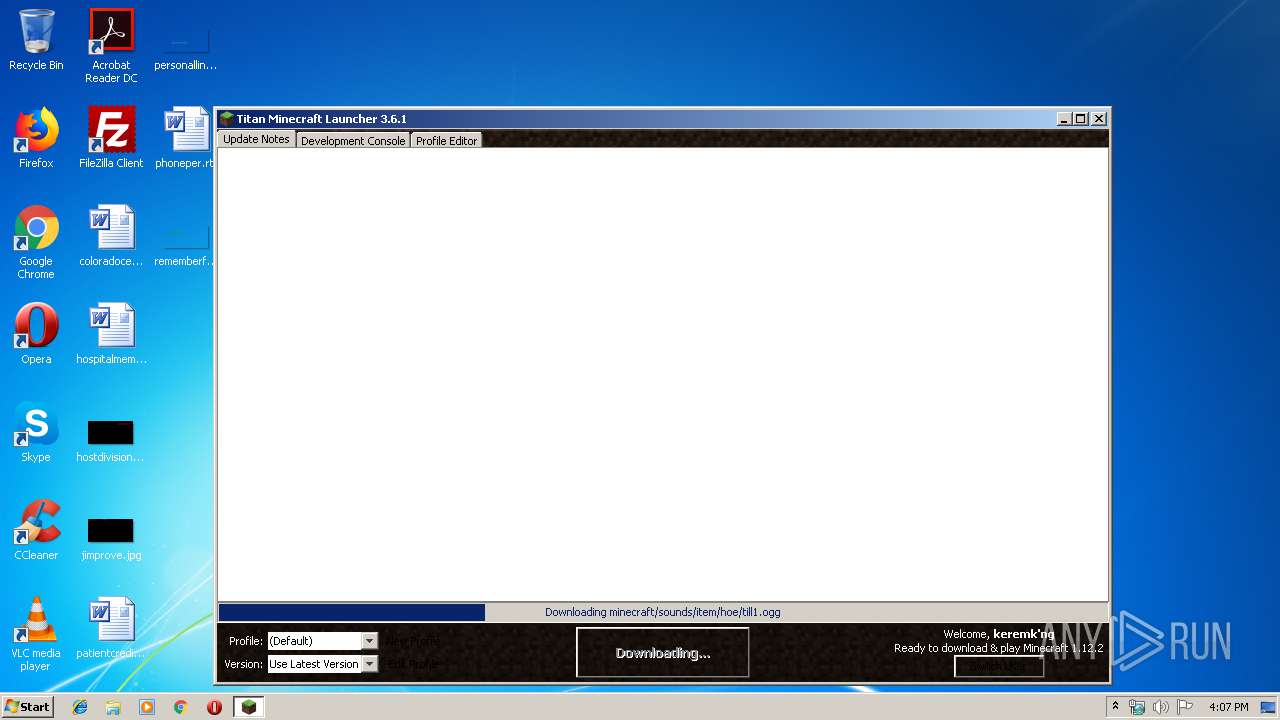Launch the CCleaner desktop shortcut
The height and width of the screenshot is (720, 1280).
(x=36, y=530)
